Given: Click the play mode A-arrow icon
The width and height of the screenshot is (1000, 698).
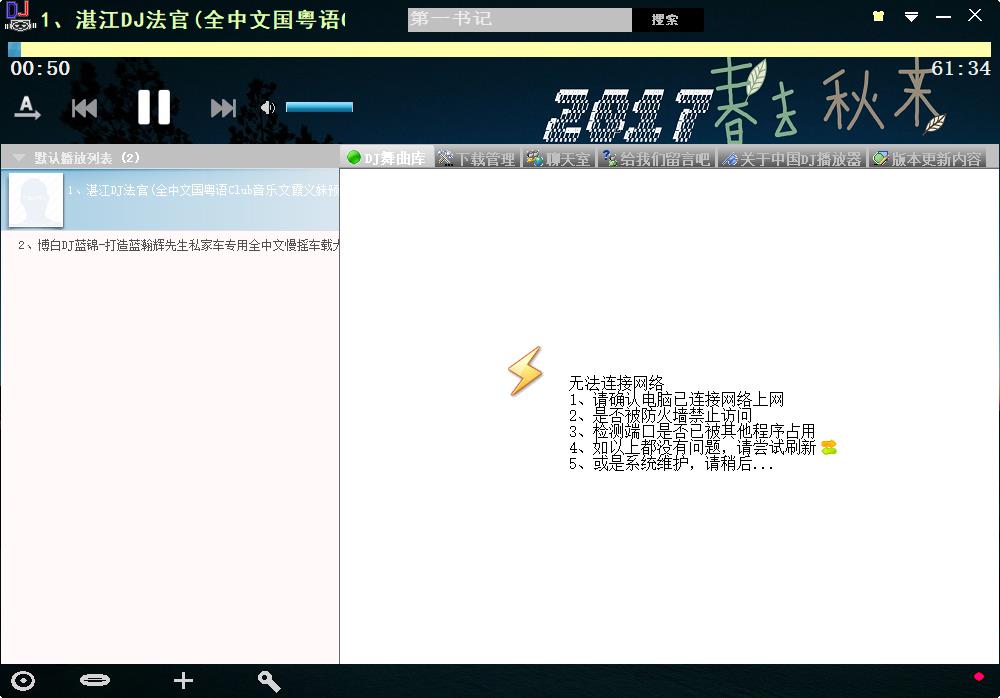Looking at the screenshot, I should point(27,108).
